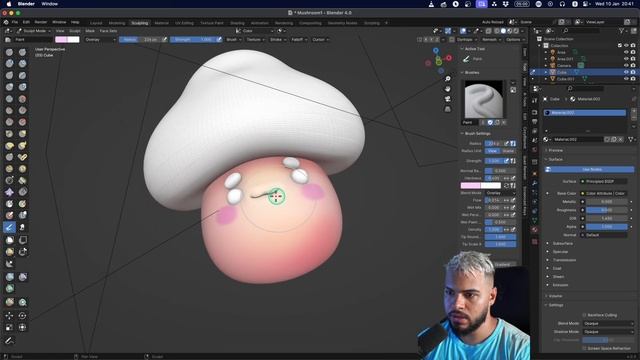Open the Stroke dropdown
640x360 pixels.
tap(278, 40)
